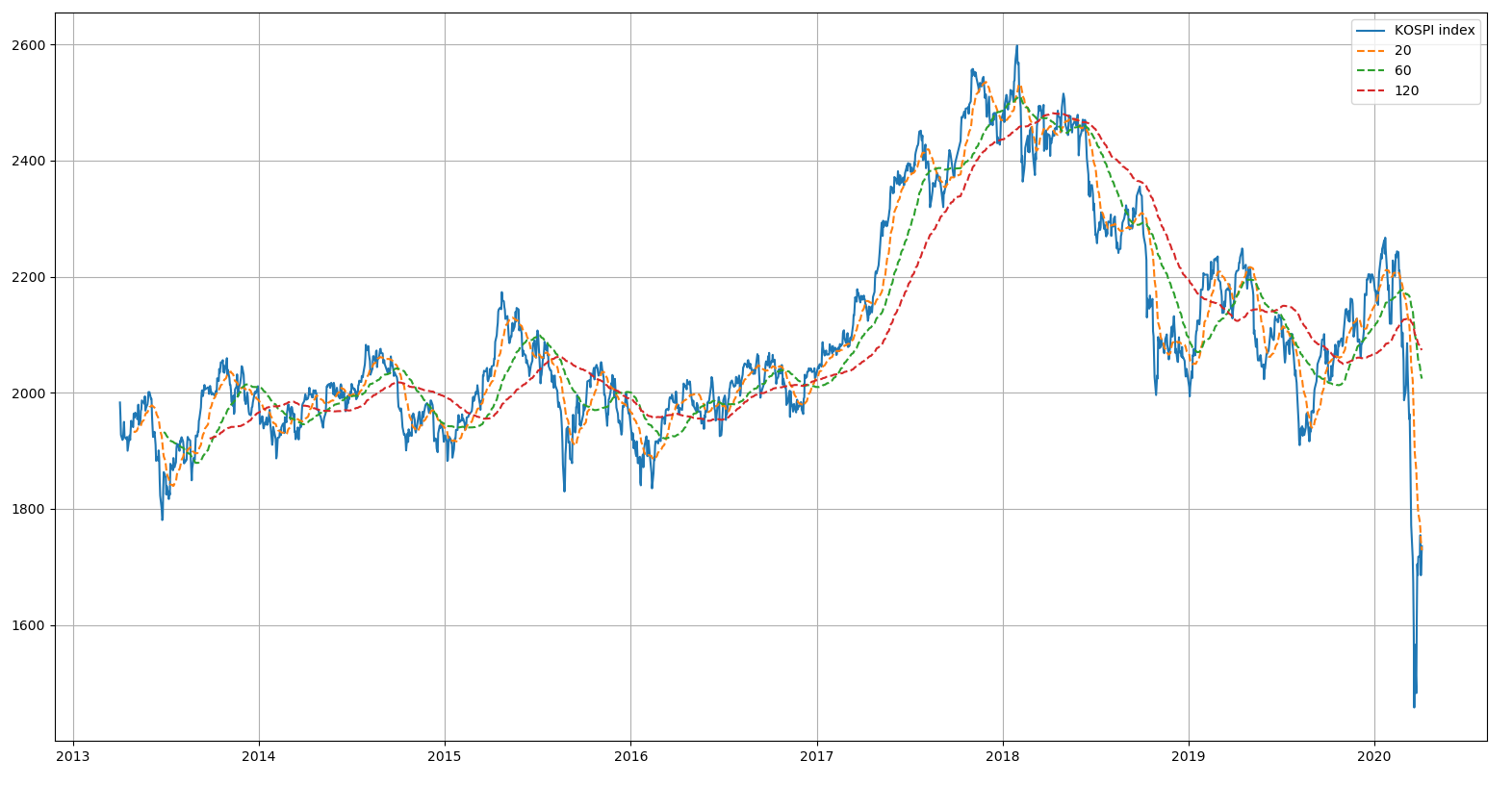
Task: Click the 2013 x-axis tick label
Action: click(73, 756)
